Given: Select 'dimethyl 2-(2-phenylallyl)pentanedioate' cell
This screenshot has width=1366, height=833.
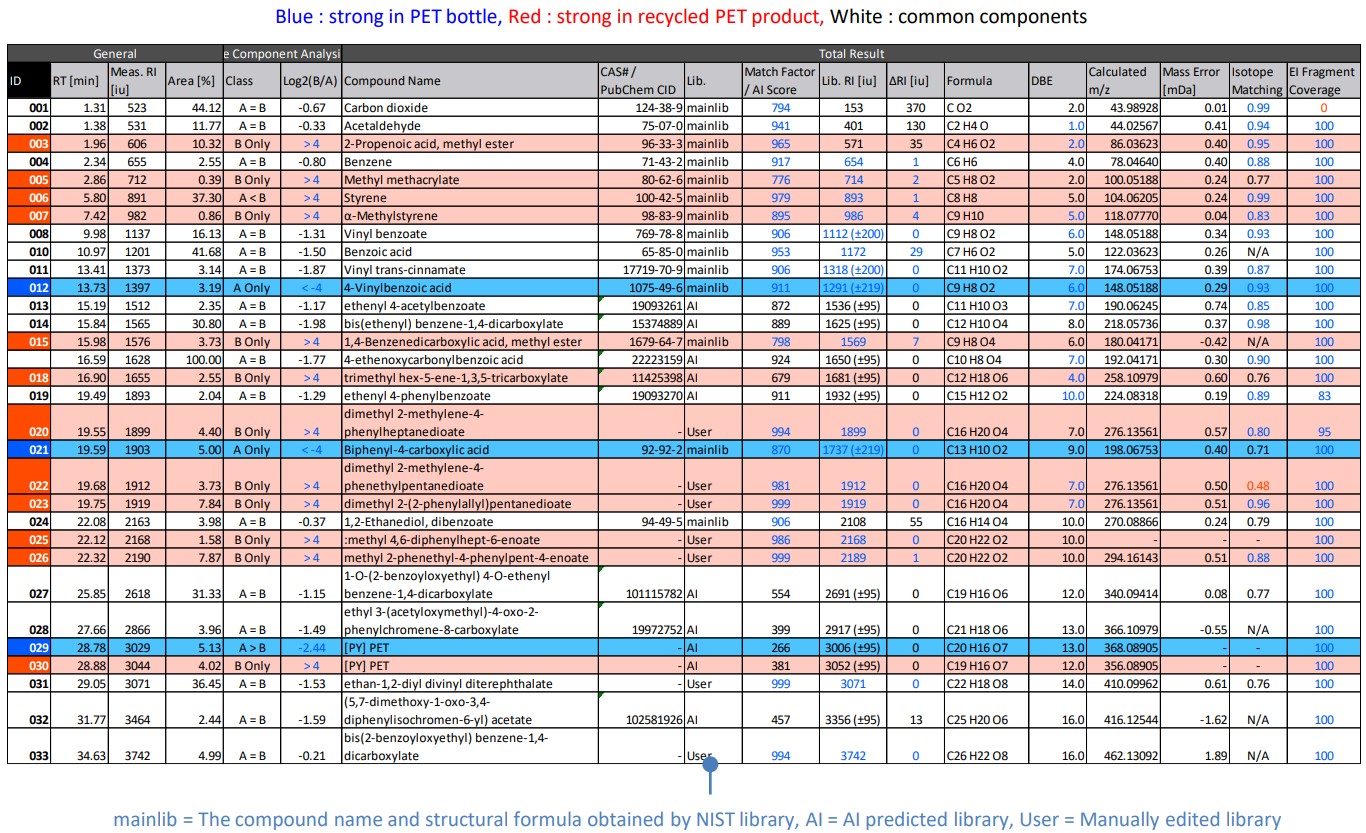Looking at the screenshot, I should (469, 504).
